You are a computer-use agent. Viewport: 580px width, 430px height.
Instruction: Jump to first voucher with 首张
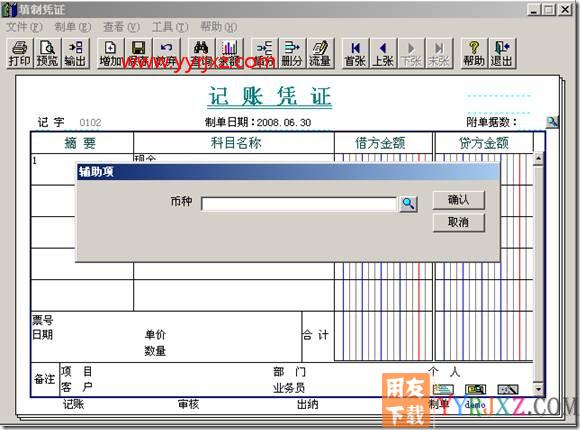coord(355,54)
